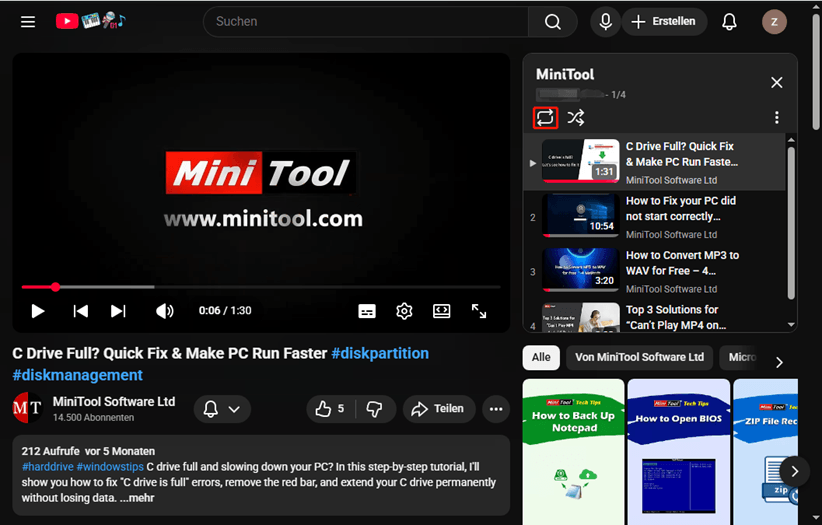The height and width of the screenshot is (525, 822).
Task: Open the account avatar menu
Action: (774, 22)
